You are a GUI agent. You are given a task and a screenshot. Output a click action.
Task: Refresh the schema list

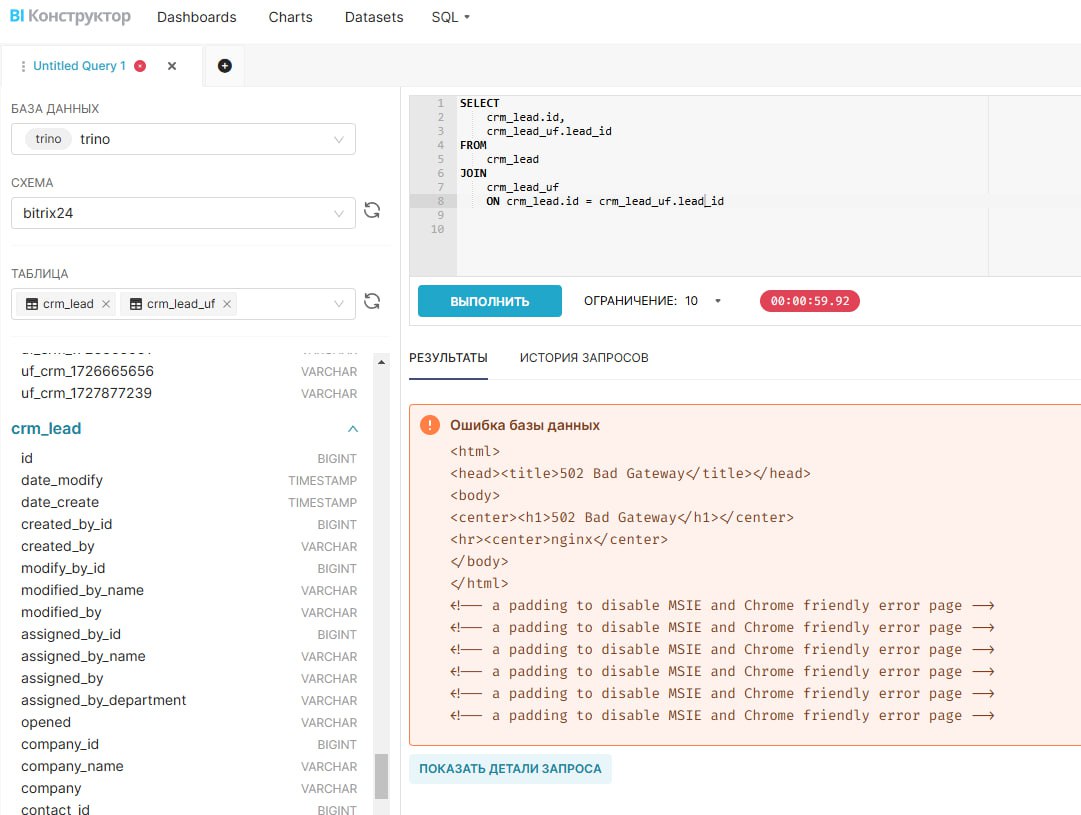click(x=372, y=210)
